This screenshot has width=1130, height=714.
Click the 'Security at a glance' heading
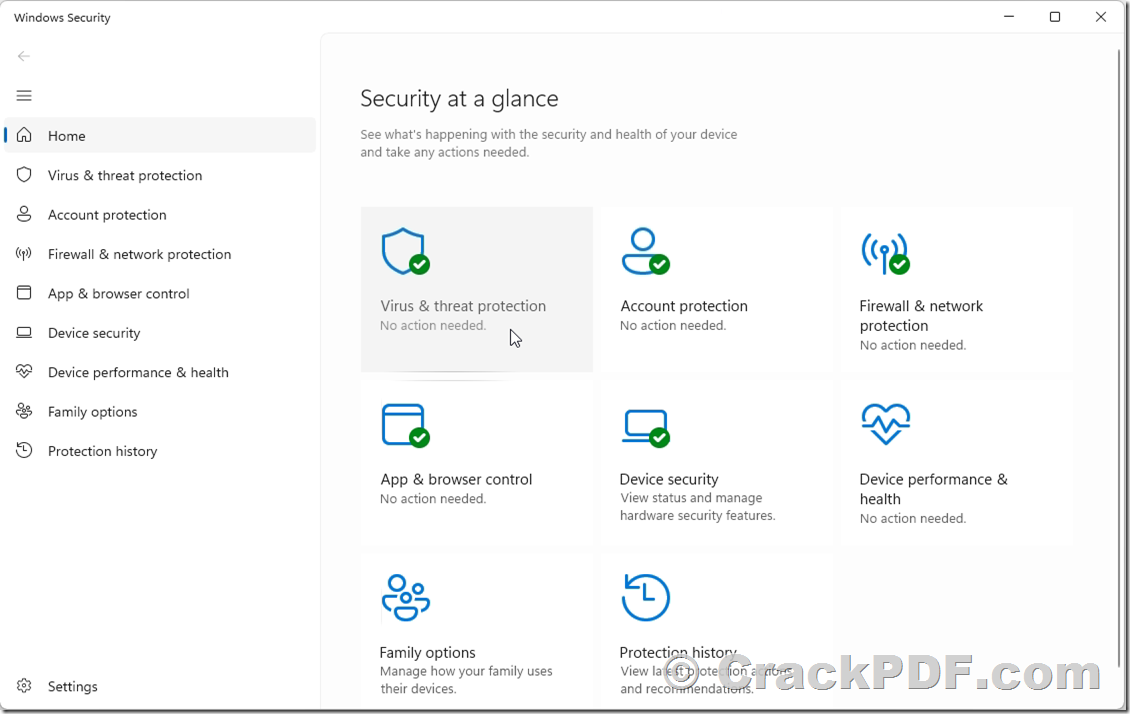pos(459,99)
